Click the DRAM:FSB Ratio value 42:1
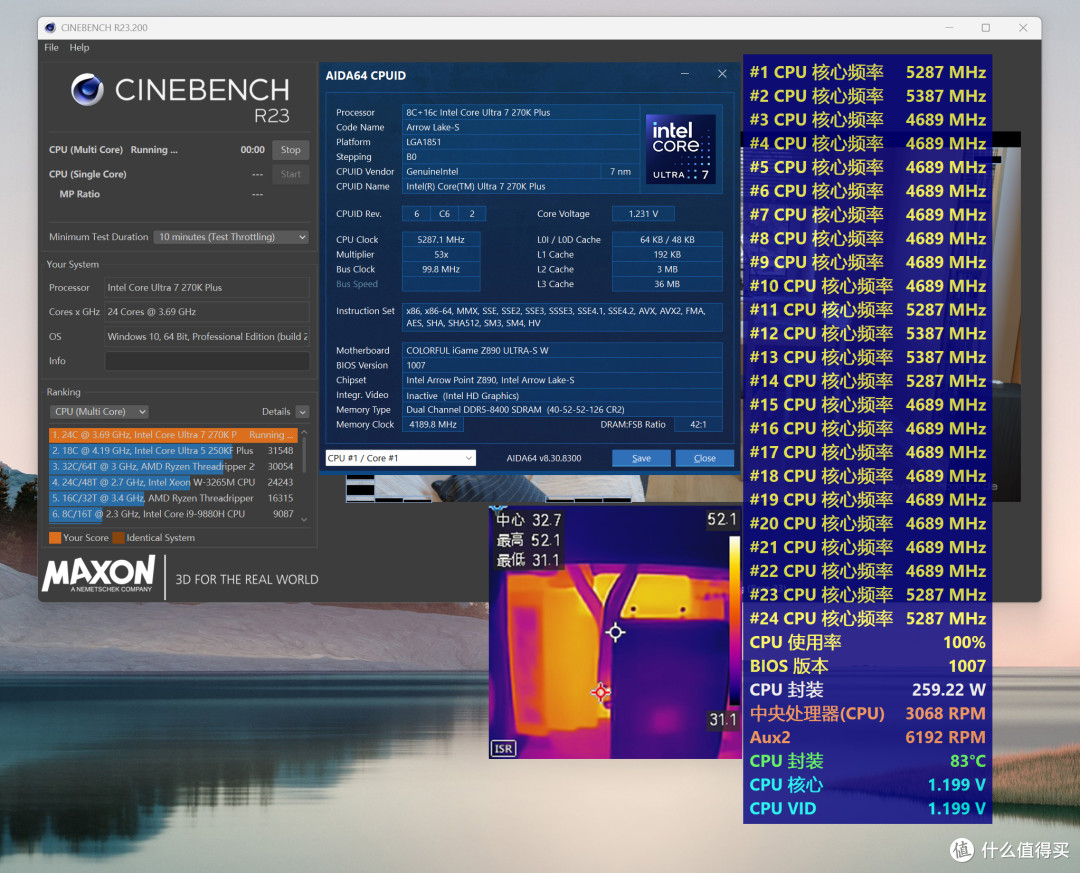Image resolution: width=1080 pixels, height=873 pixels. pyautogui.click(x=698, y=424)
